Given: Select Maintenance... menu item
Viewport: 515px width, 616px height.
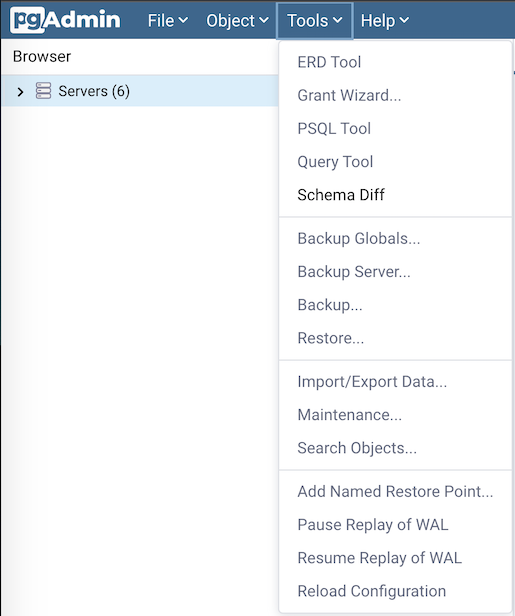Looking at the screenshot, I should [x=395, y=415].
